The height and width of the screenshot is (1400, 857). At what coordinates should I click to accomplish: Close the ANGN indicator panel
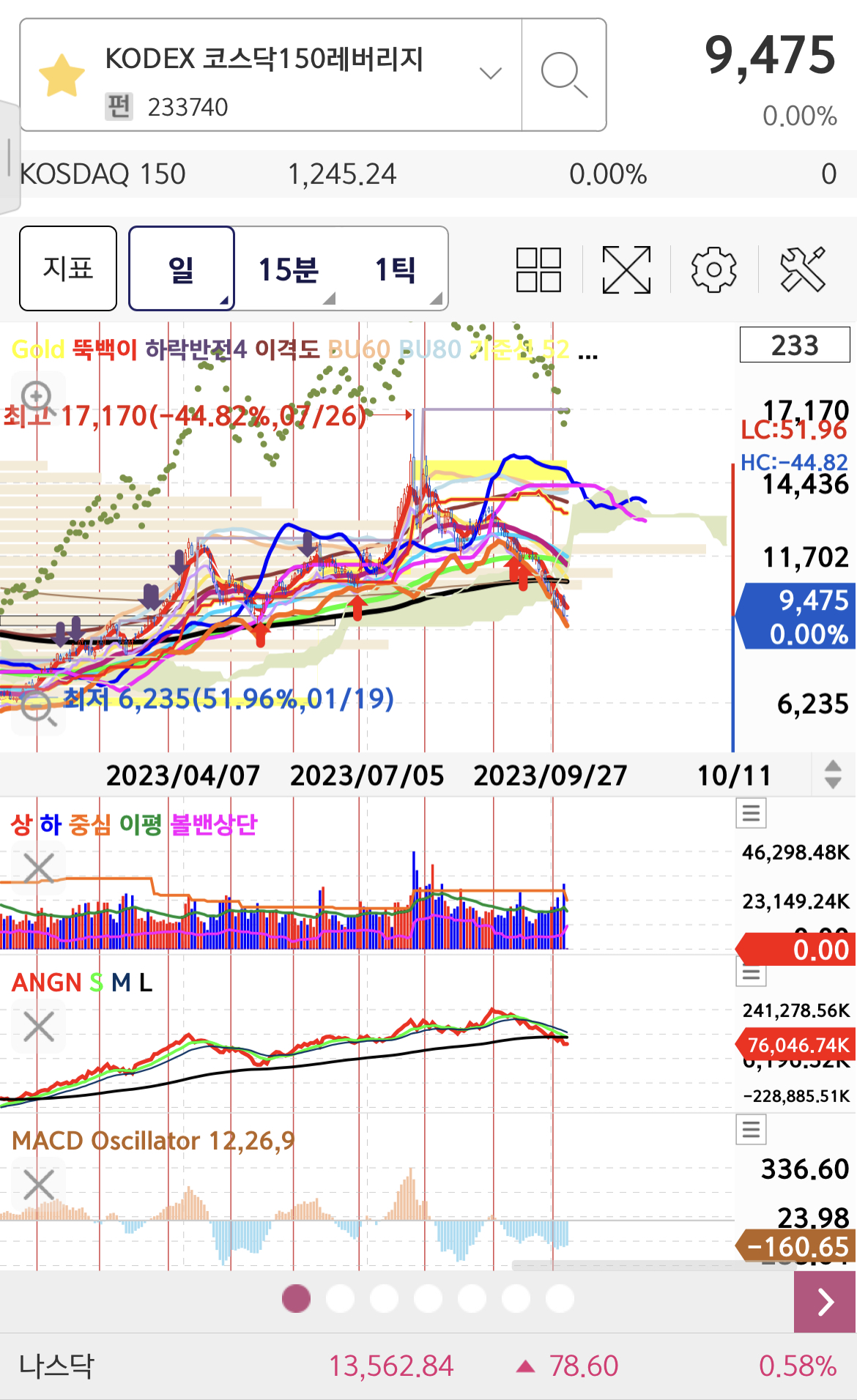[x=38, y=1027]
